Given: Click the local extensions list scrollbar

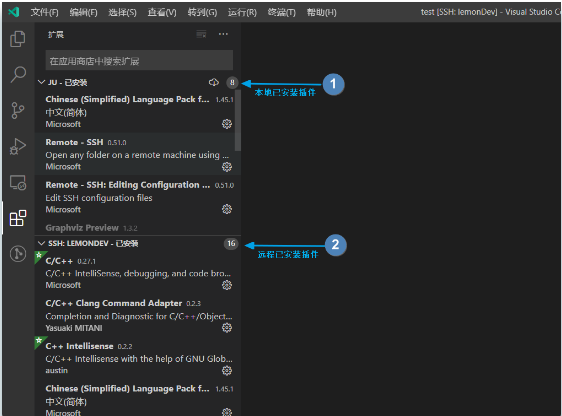Looking at the screenshot, I should pyautogui.click(x=238, y=120).
